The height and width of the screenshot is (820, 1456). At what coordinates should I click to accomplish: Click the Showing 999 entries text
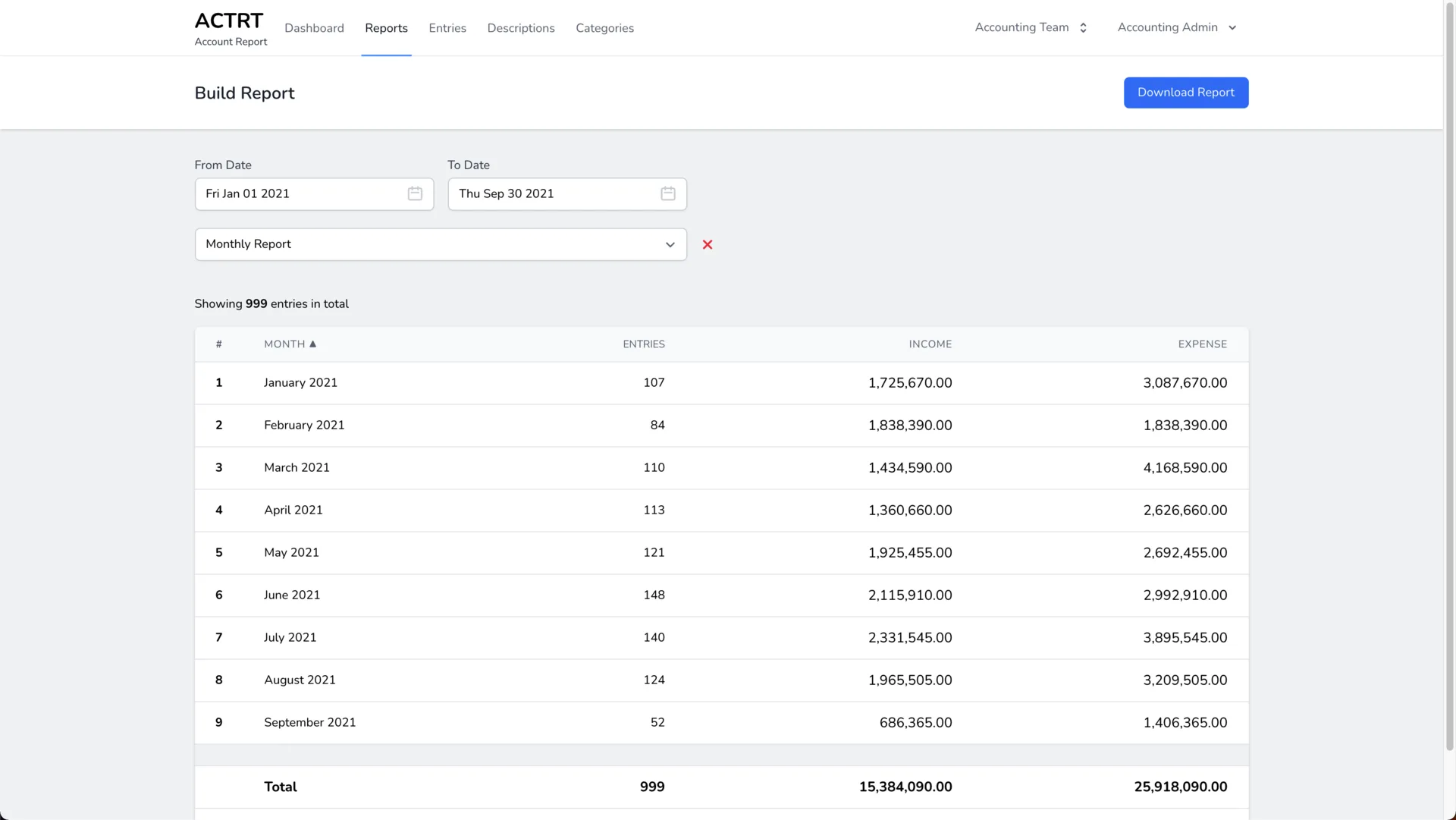[271, 304]
